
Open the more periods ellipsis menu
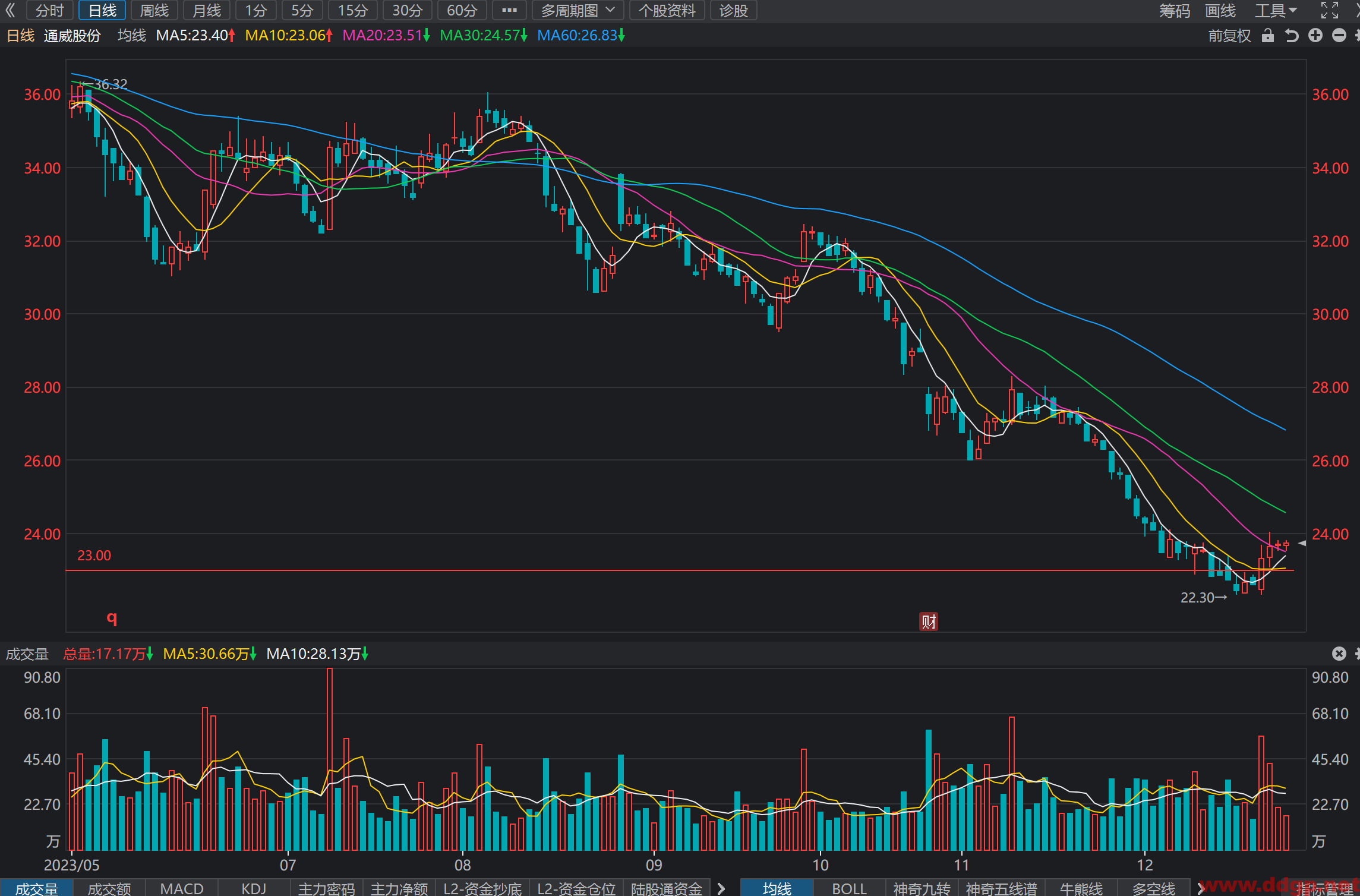(x=509, y=10)
